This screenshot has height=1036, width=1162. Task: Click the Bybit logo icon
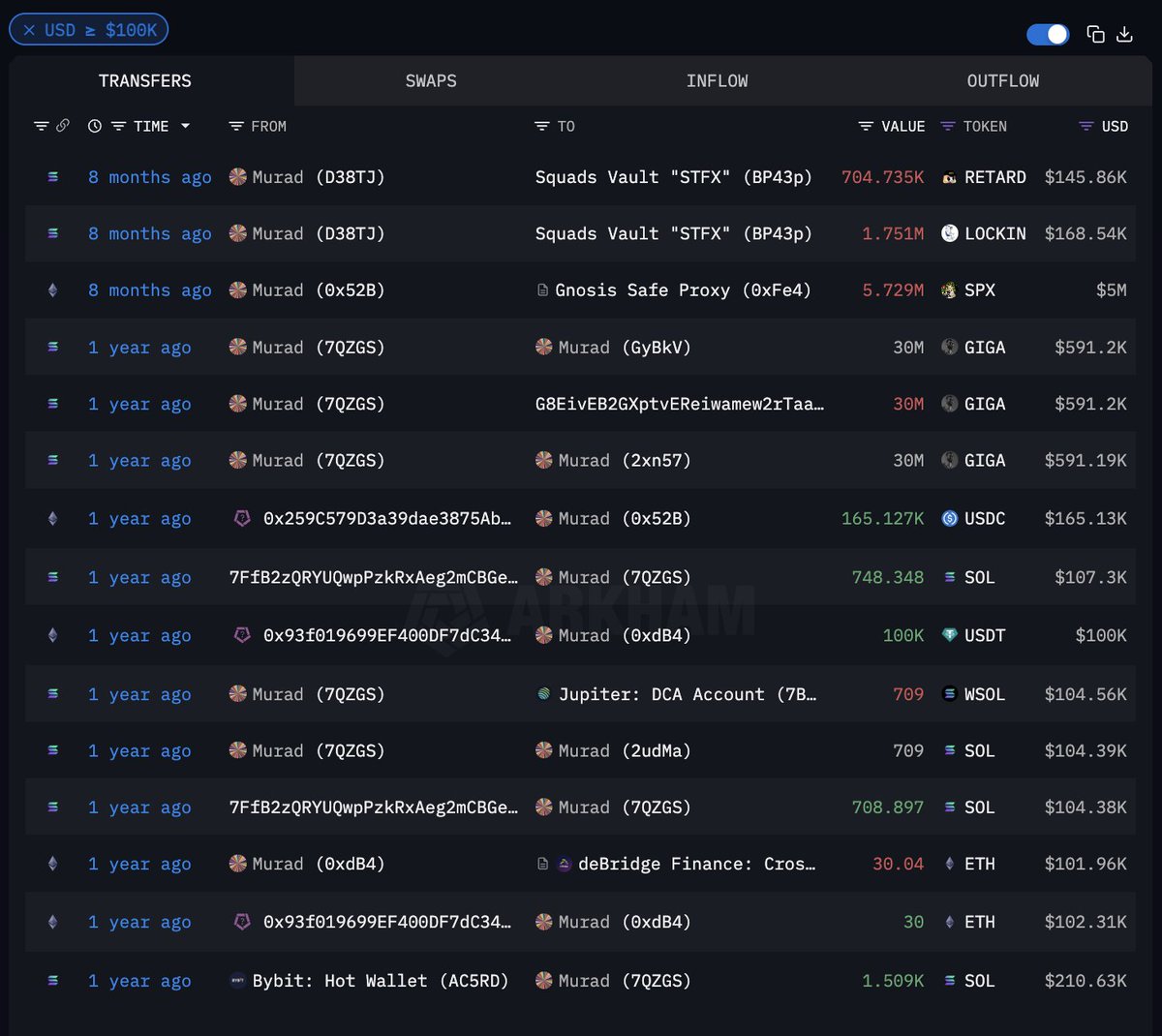click(237, 981)
